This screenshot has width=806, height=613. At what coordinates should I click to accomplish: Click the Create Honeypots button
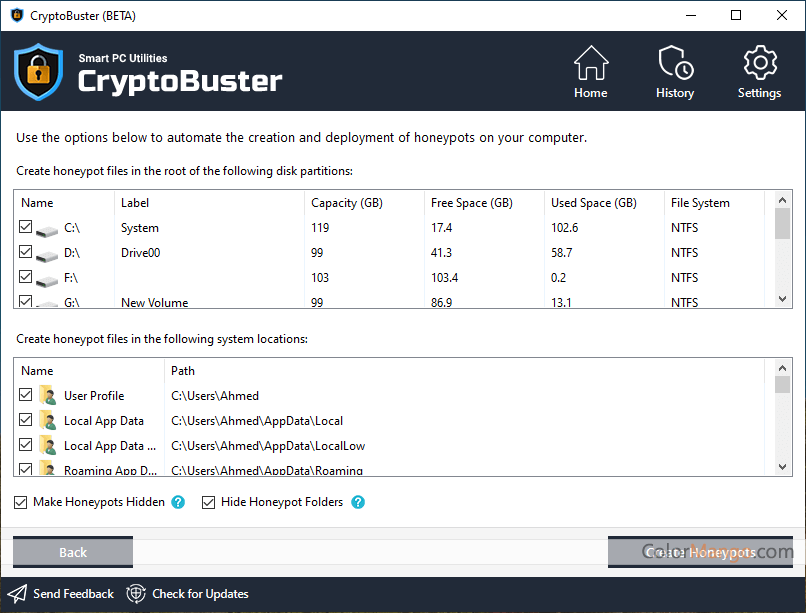click(x=700, y=552)
